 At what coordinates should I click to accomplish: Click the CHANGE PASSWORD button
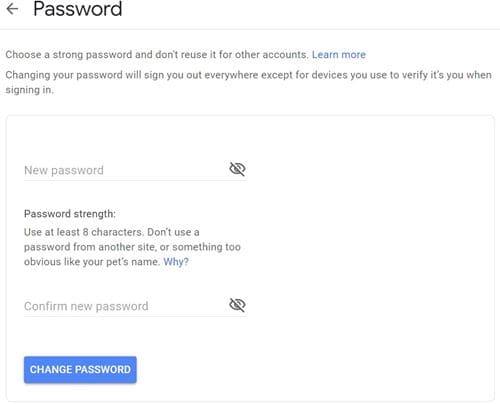pyautogui.click(x=80, y=370)
